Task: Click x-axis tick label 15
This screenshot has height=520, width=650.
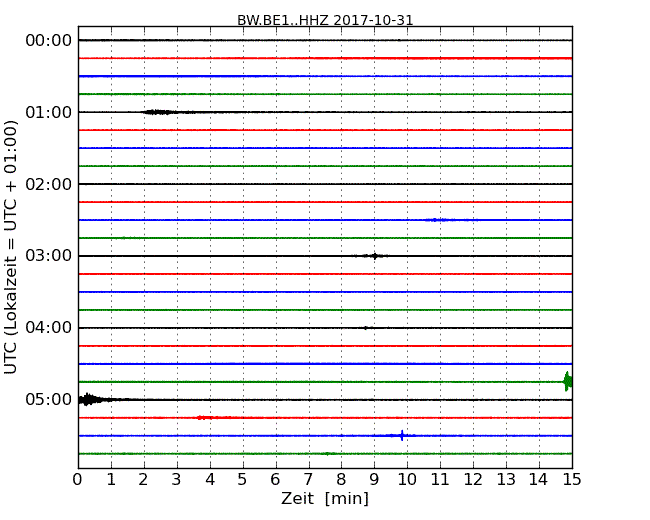Action: click(x=572, y=480)
